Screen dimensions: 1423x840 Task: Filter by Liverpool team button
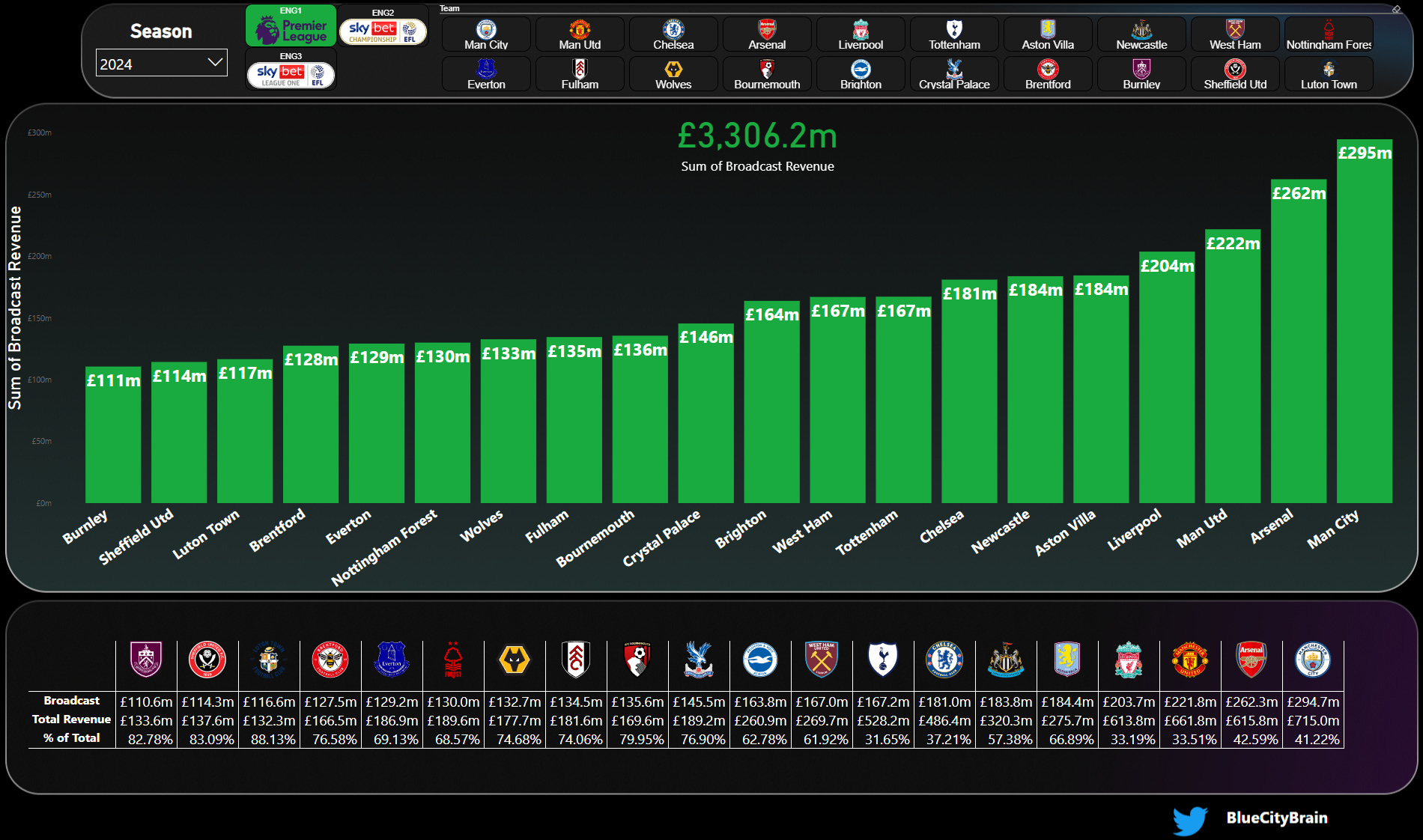coord(861,34)
